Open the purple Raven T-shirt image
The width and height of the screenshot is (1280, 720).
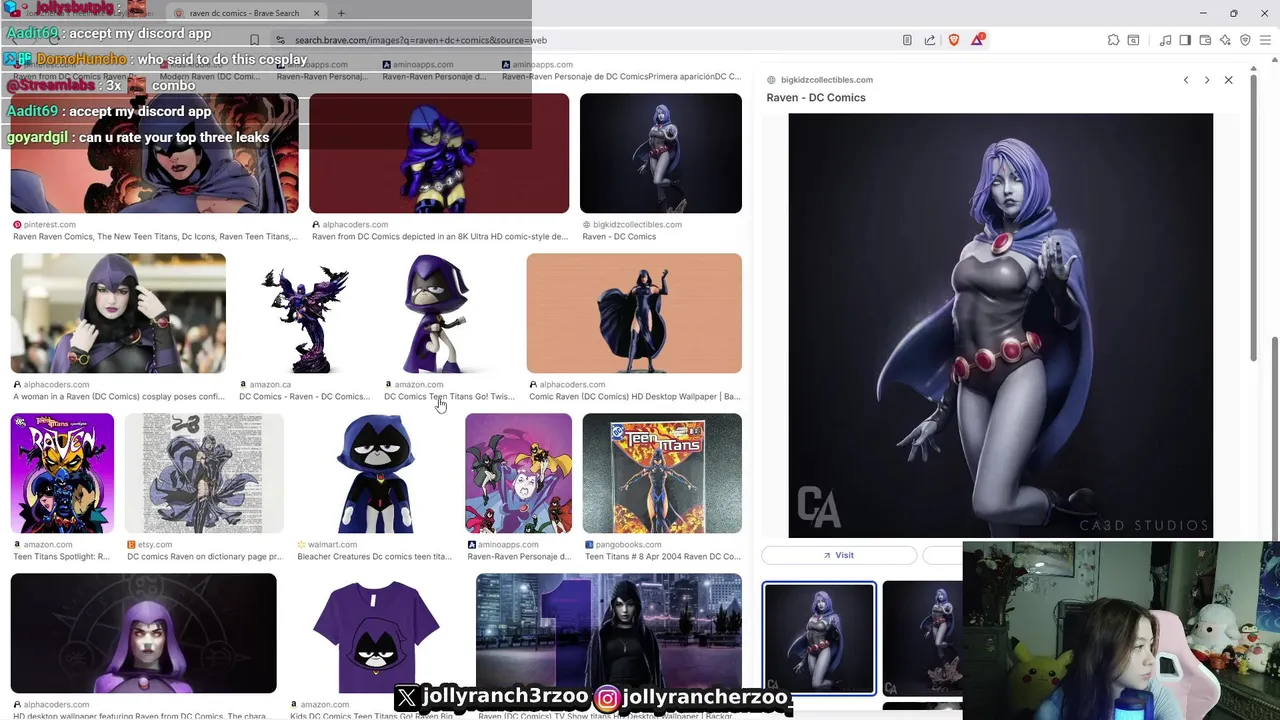pos(376,633)
